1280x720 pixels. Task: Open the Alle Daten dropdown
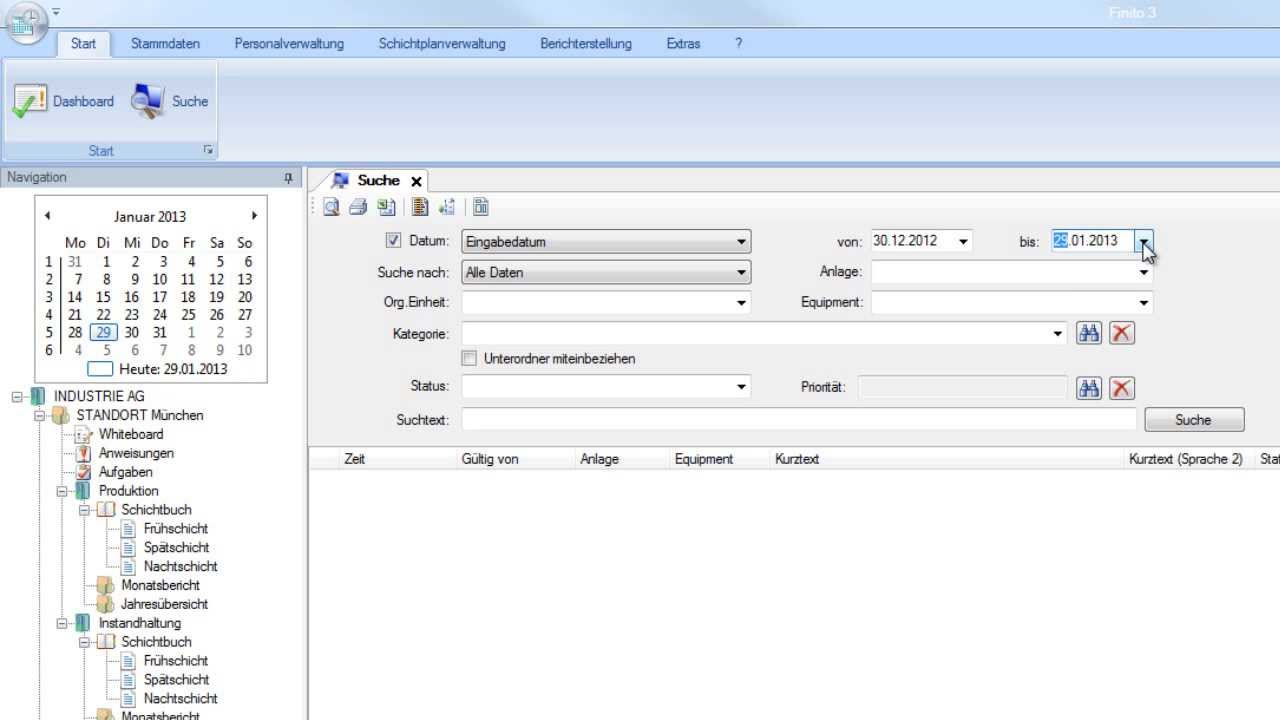[741, 272]
